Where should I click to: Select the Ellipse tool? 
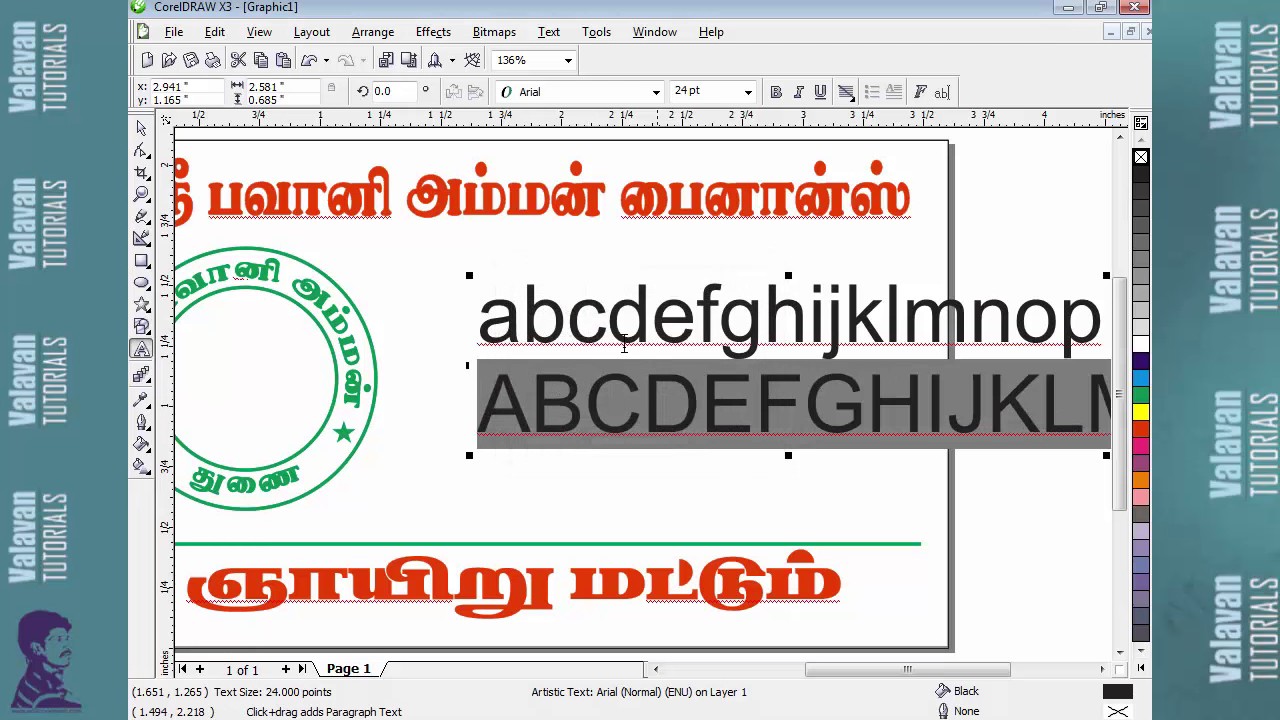tap(141, 282)
